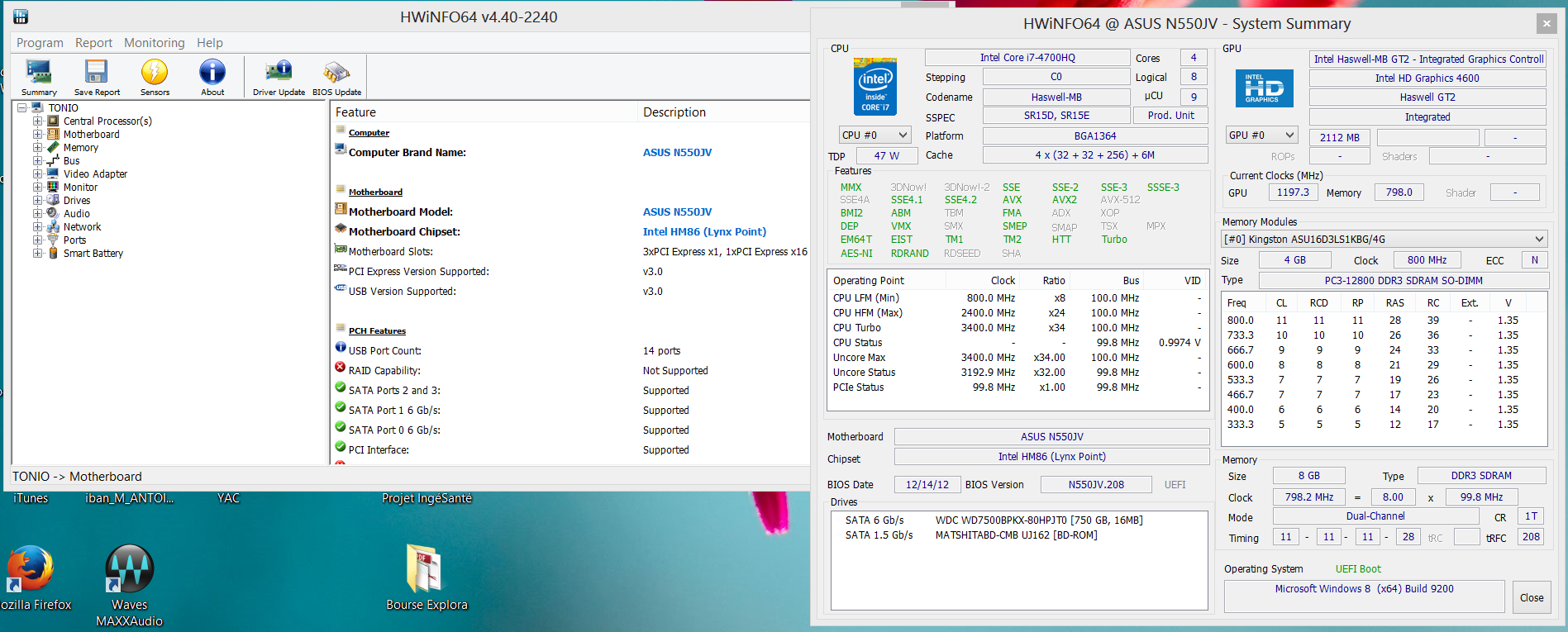The height and width of the screenshot is (632, 1568).
Task: Open the Help menu
Action: point(210,43)
